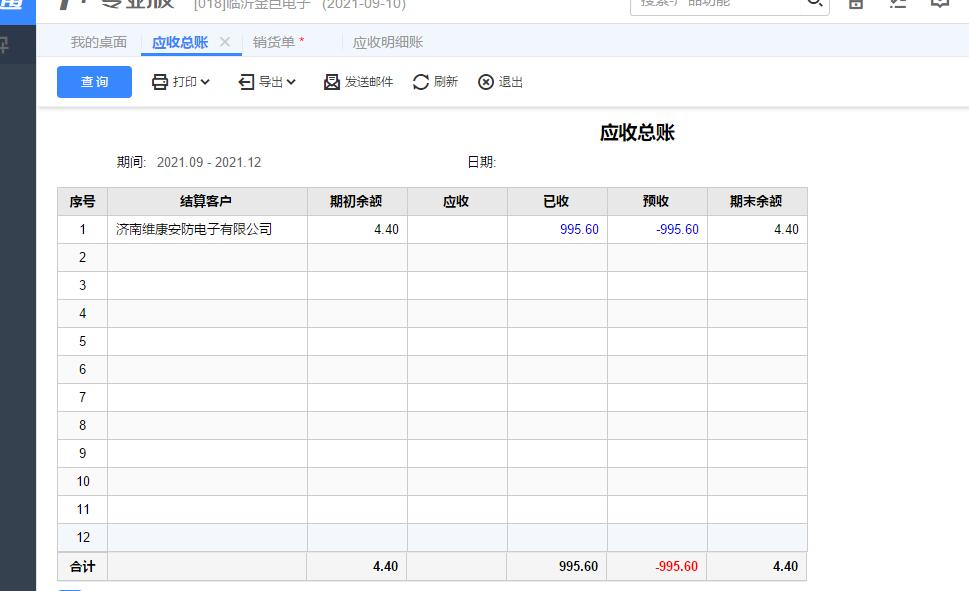Switch to the 销货单 tab
This screenshot has height=591, width=969.
point(274,42)
